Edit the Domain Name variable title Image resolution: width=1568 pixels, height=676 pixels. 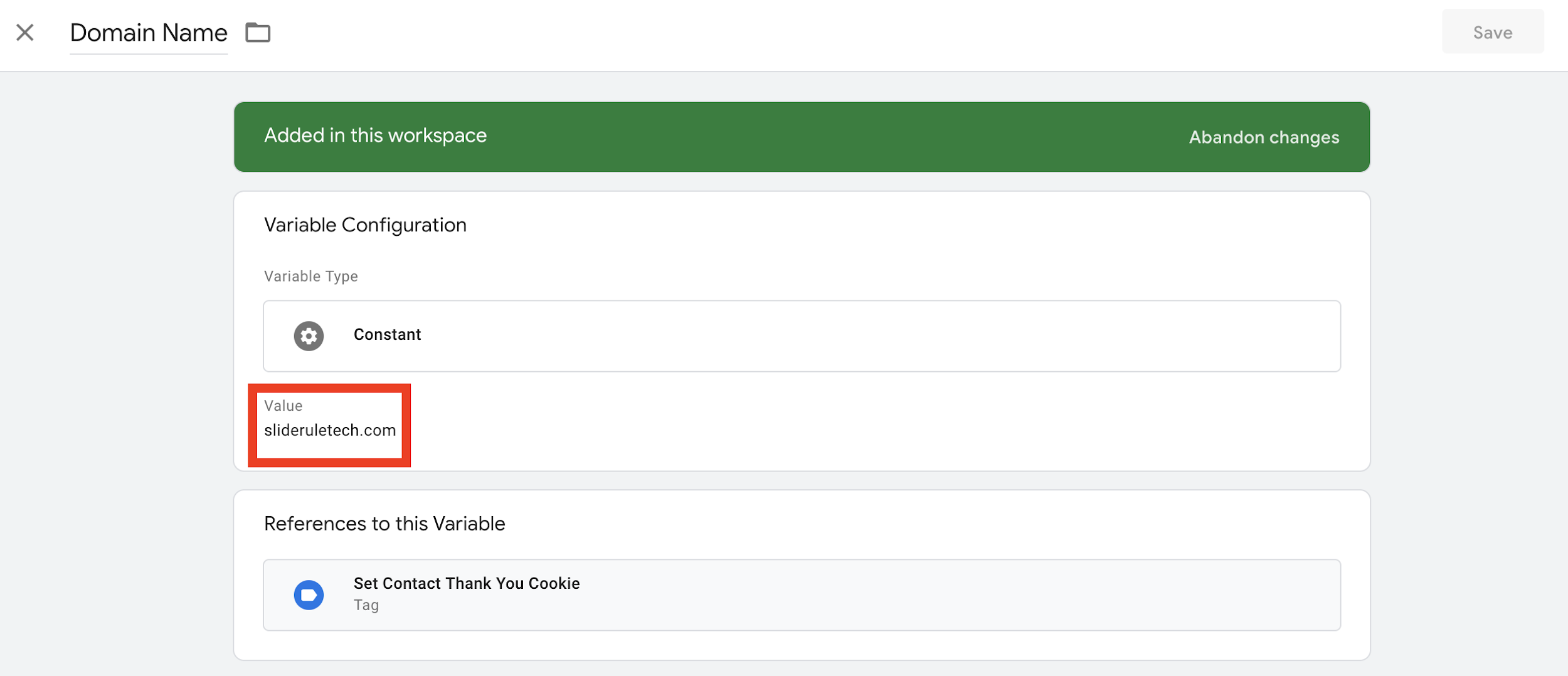(148, 33)
